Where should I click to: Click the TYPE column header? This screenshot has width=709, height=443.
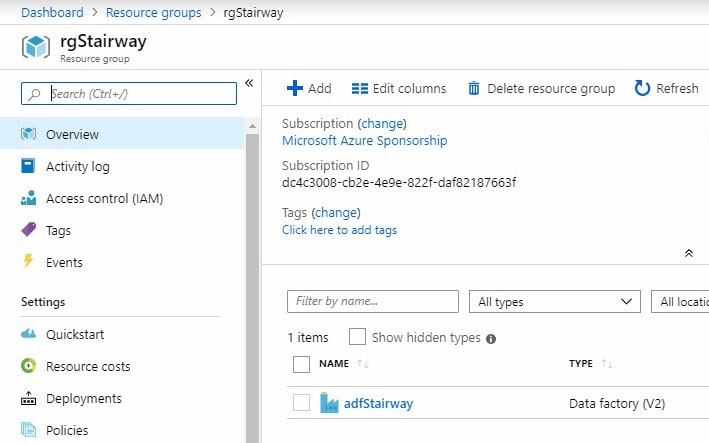tap(581, 363)
